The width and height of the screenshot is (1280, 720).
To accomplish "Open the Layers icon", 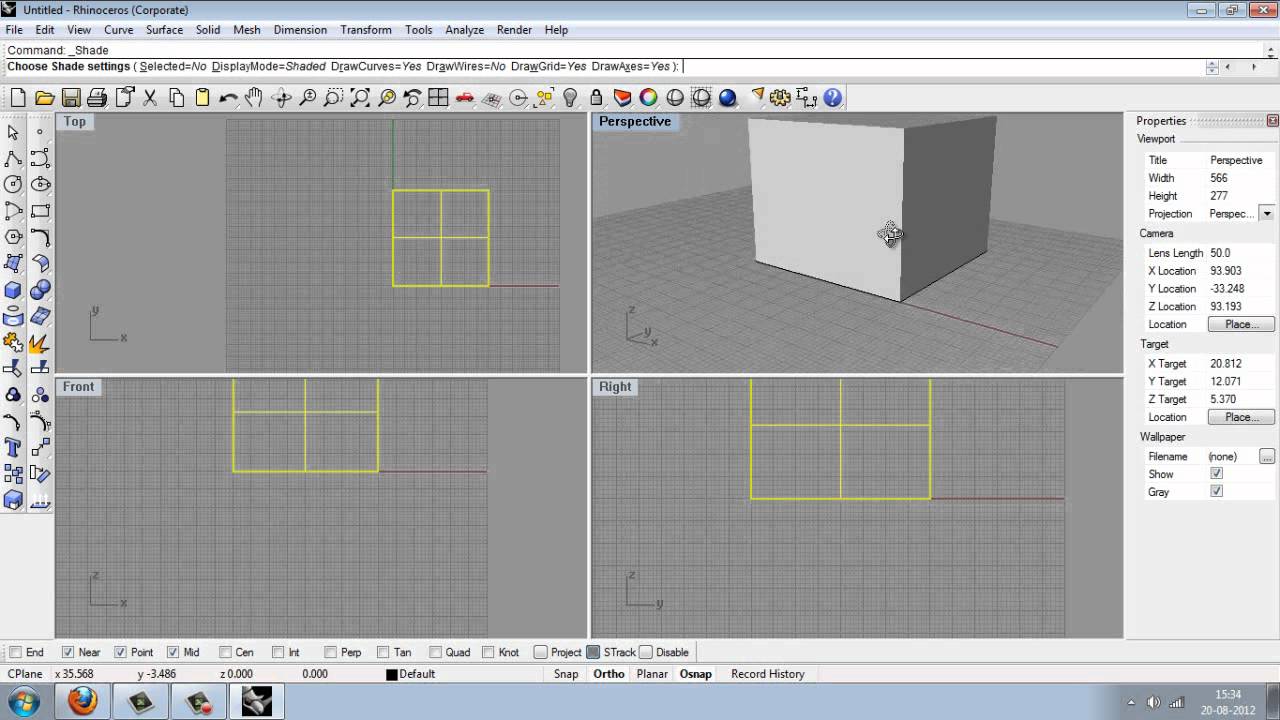I will (x=623, y=98).
